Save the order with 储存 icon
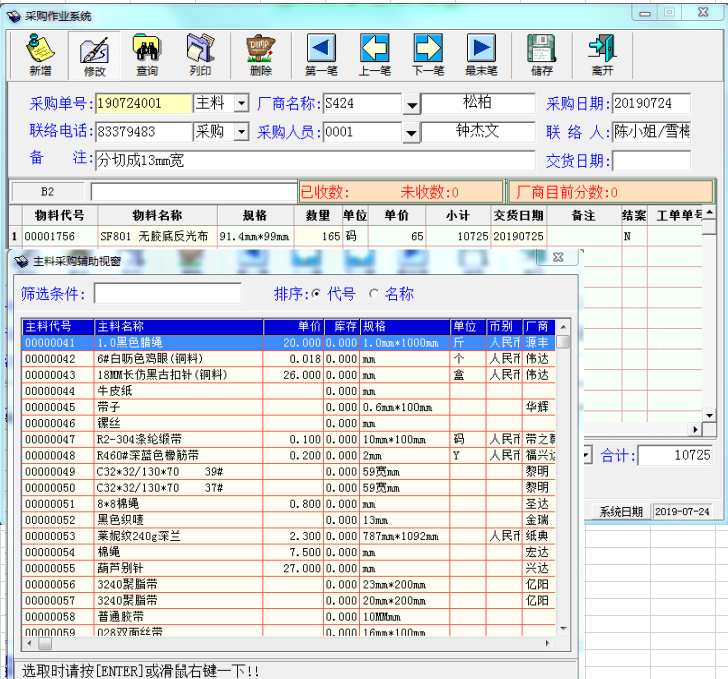The height and width of the screenshot is (679, 728). click(x=541, y=54)
